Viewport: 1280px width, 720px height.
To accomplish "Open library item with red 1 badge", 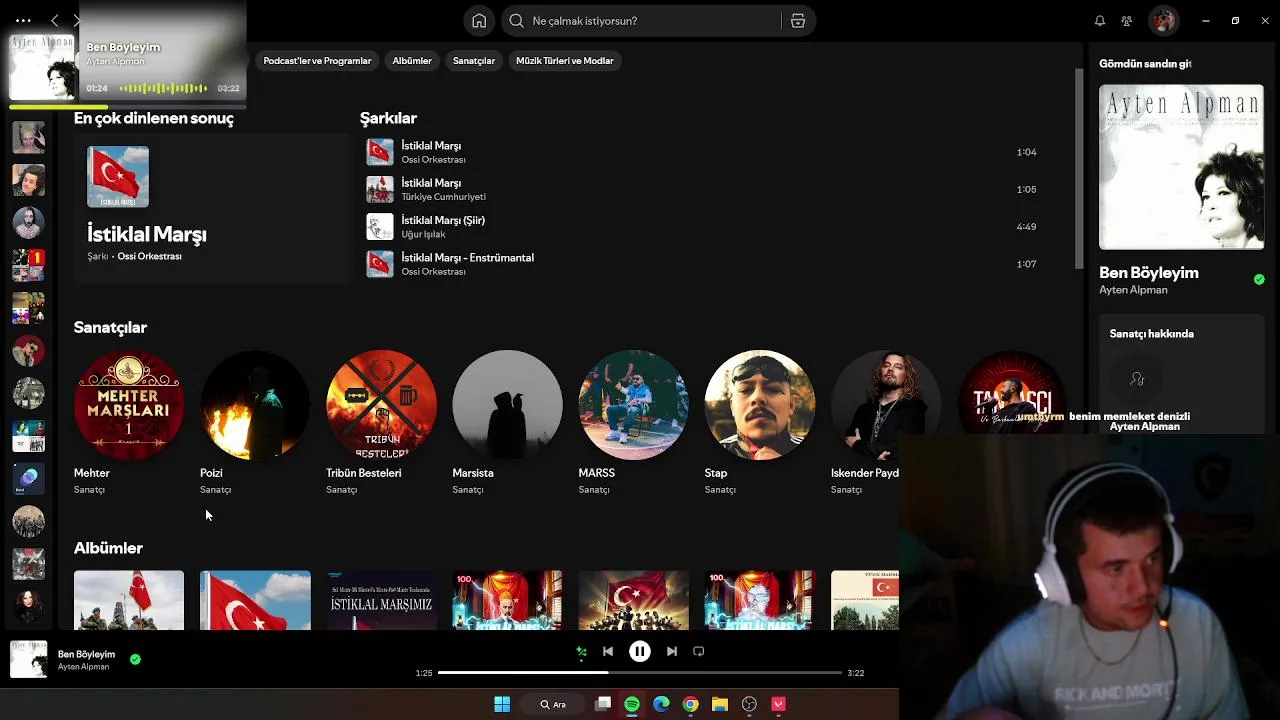I will (x=28, y=266).
